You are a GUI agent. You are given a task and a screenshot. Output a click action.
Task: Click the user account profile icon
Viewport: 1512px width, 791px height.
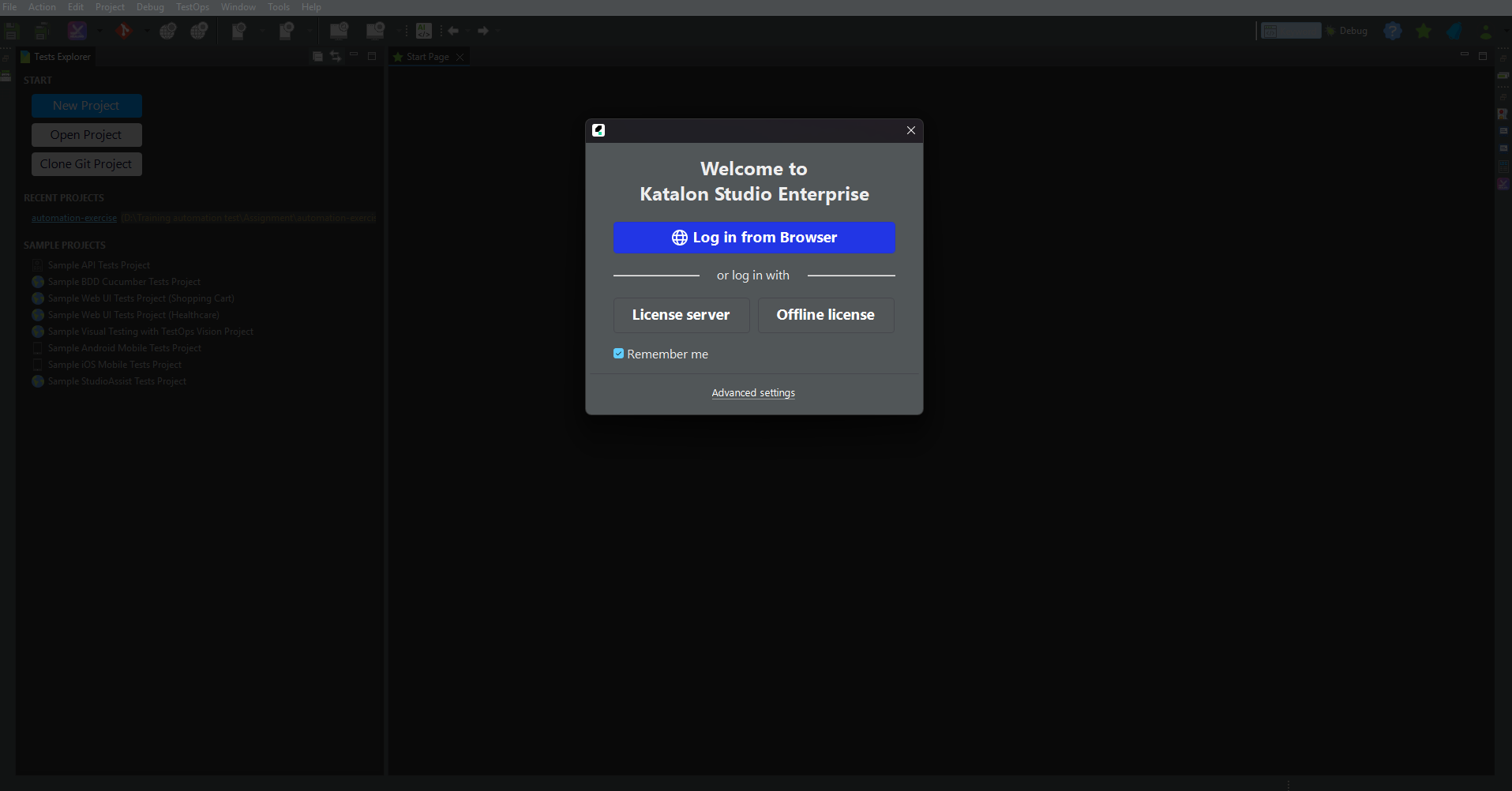click(x=1485, y=31)
